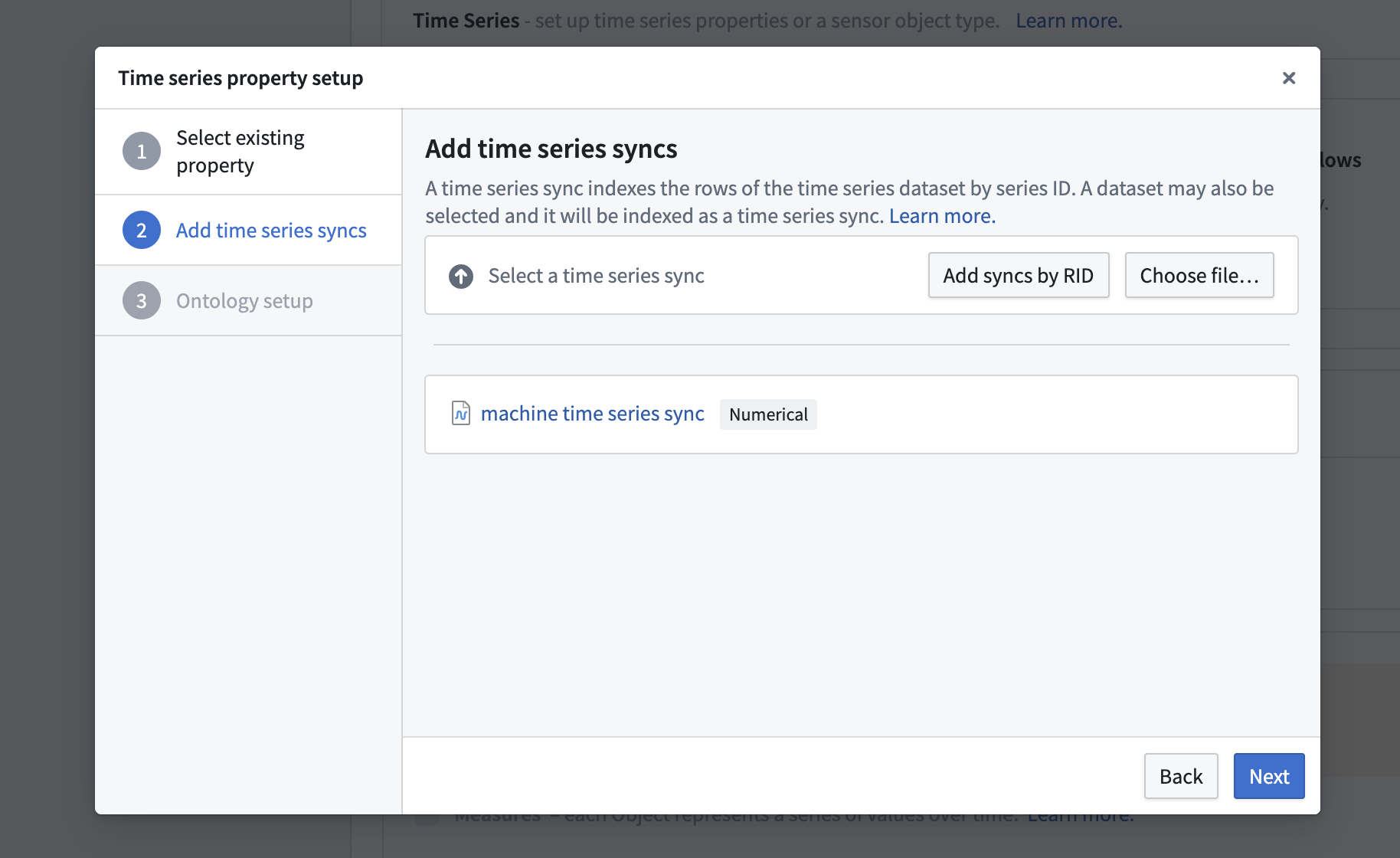Click the upload arrow icon
Screen dimensions: 1400x858
point(461,276)
